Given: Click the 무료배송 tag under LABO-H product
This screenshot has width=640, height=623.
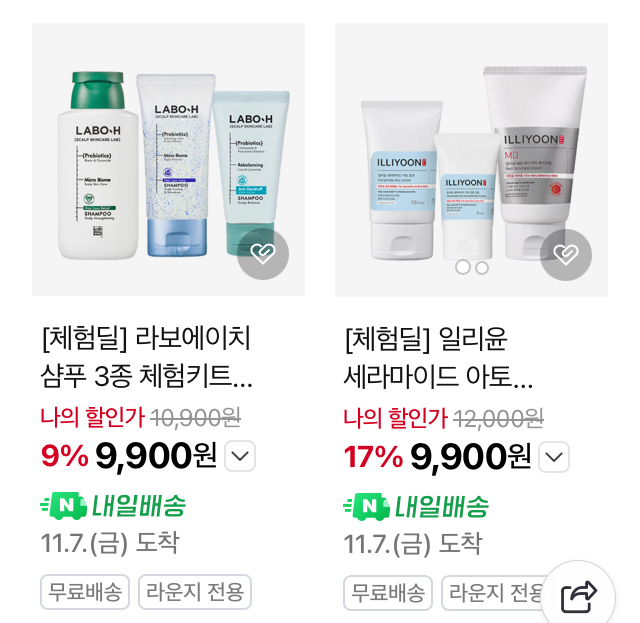Looking at the screenshot, I should (85, 592).
